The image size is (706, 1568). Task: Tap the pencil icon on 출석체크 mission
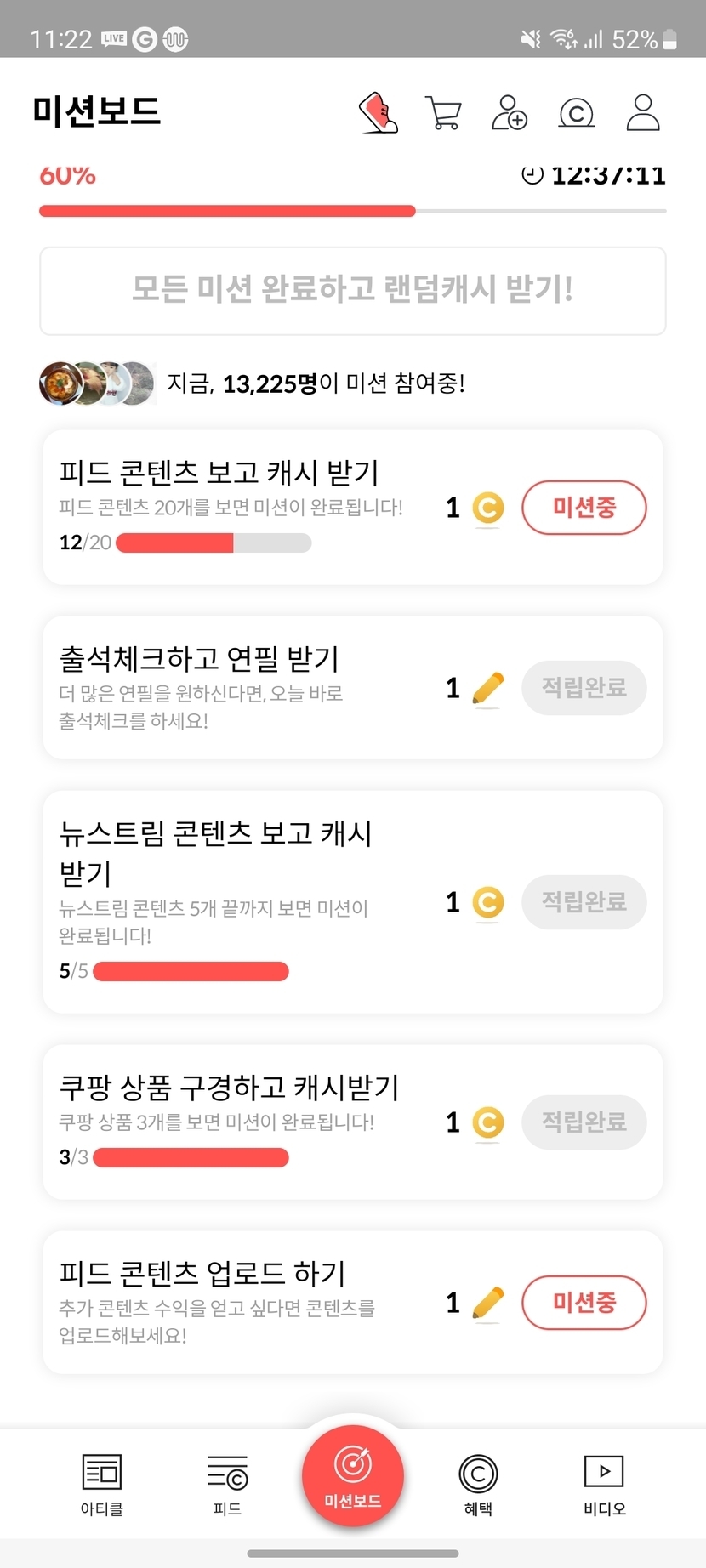(487, 688)
